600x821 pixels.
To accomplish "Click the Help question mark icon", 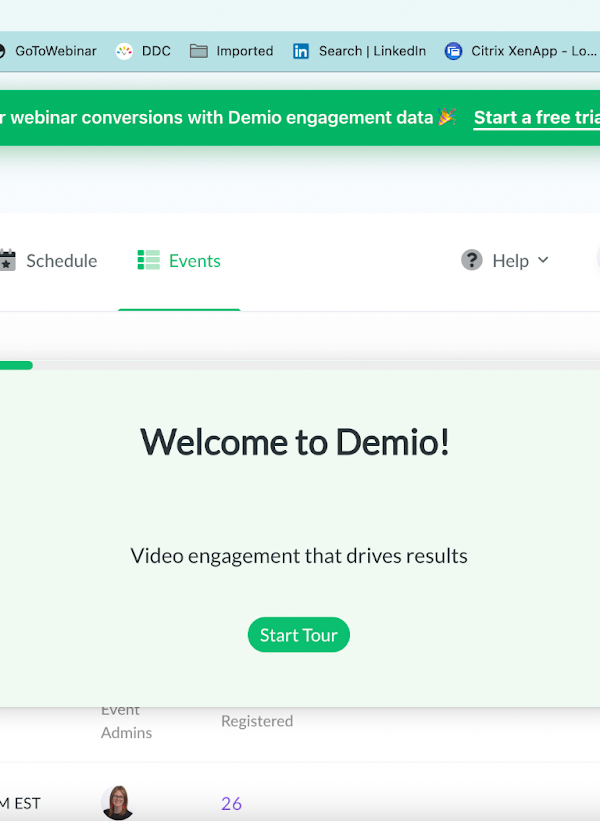I will click(472, 260).
